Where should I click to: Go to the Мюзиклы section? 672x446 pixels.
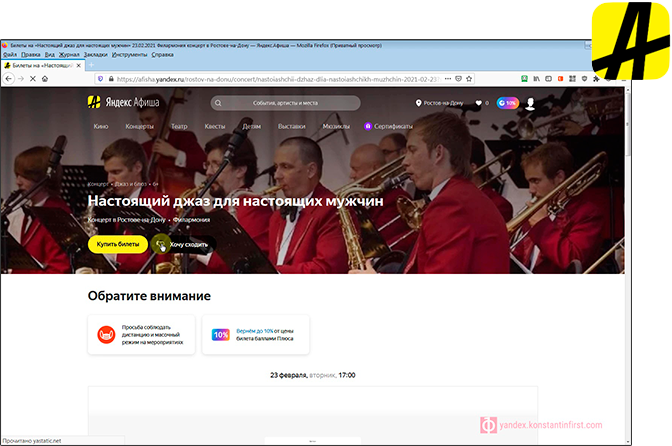coord(336,126)
